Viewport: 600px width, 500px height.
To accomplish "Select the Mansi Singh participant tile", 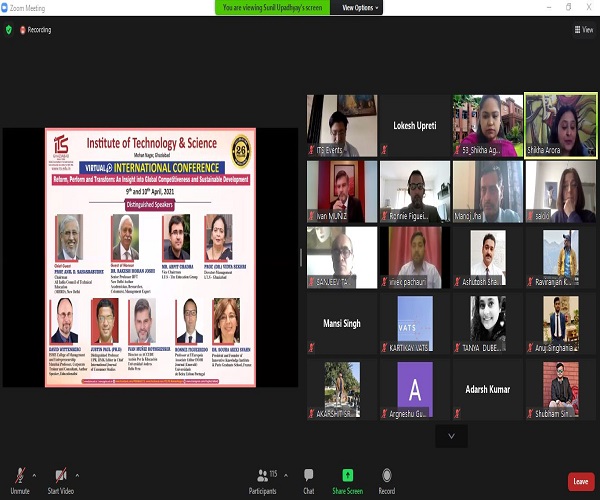I will coord(342,324).
